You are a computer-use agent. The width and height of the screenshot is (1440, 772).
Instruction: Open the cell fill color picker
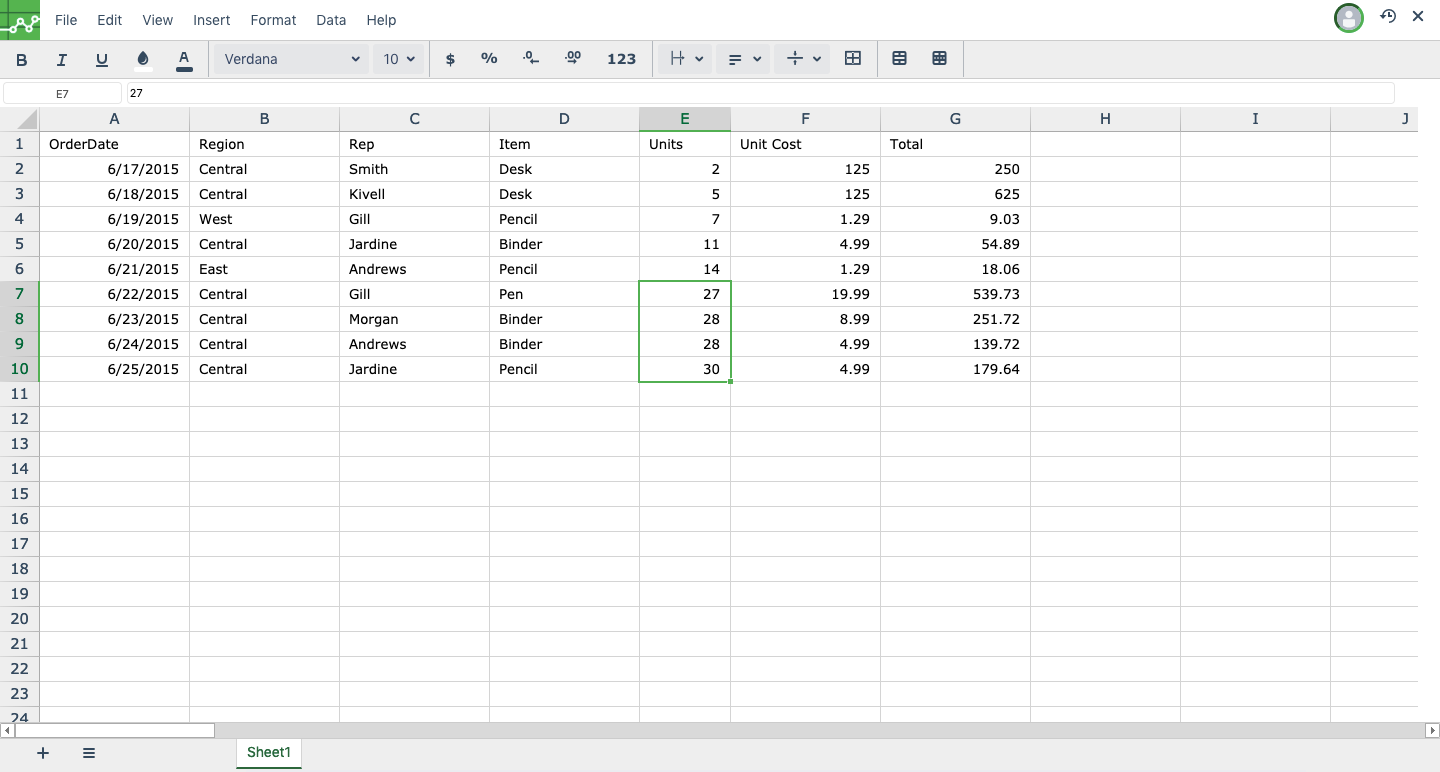pos(143,60)
